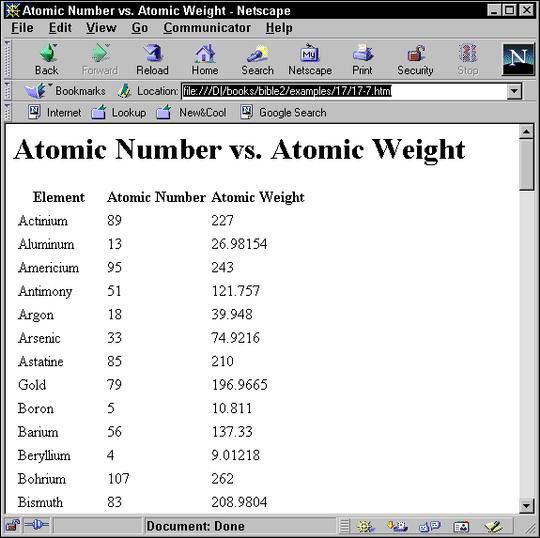Reload the page with Reload icon

[x=152, y=53]
